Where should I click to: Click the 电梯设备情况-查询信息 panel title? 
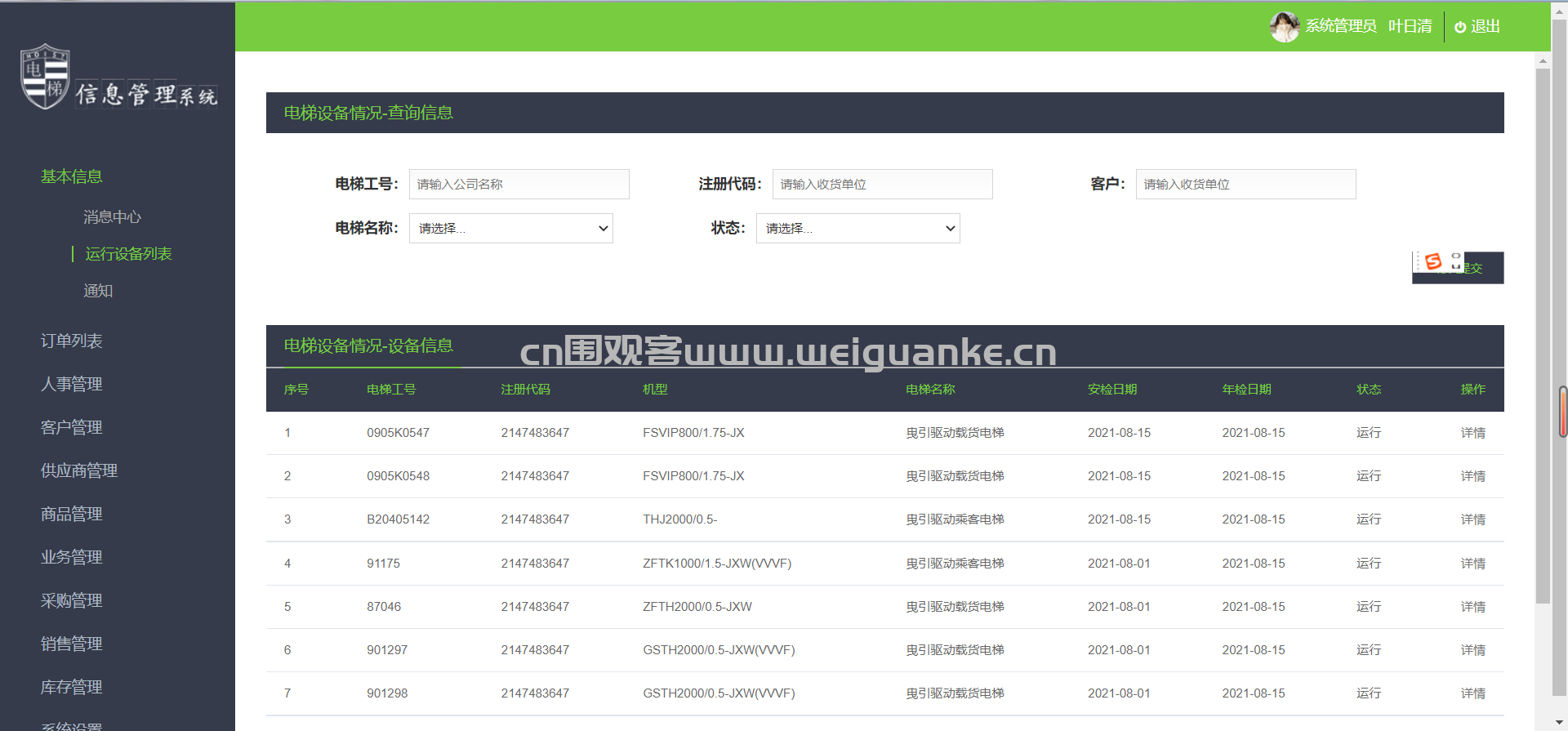[x=368, y=113]
